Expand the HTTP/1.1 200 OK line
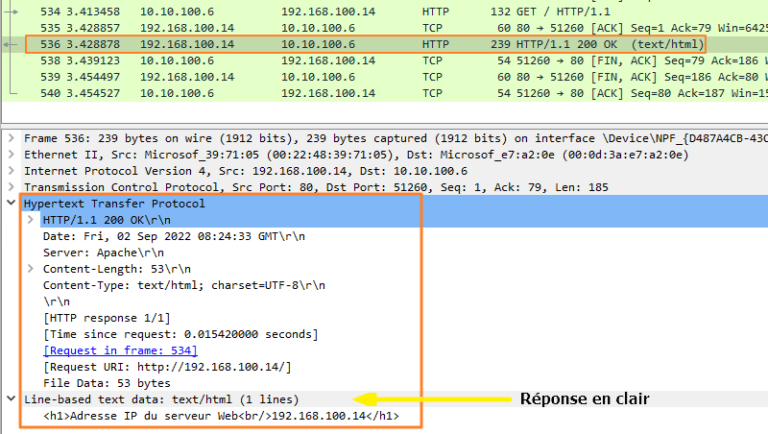768x434 pixels. click(x=30, y=219)
